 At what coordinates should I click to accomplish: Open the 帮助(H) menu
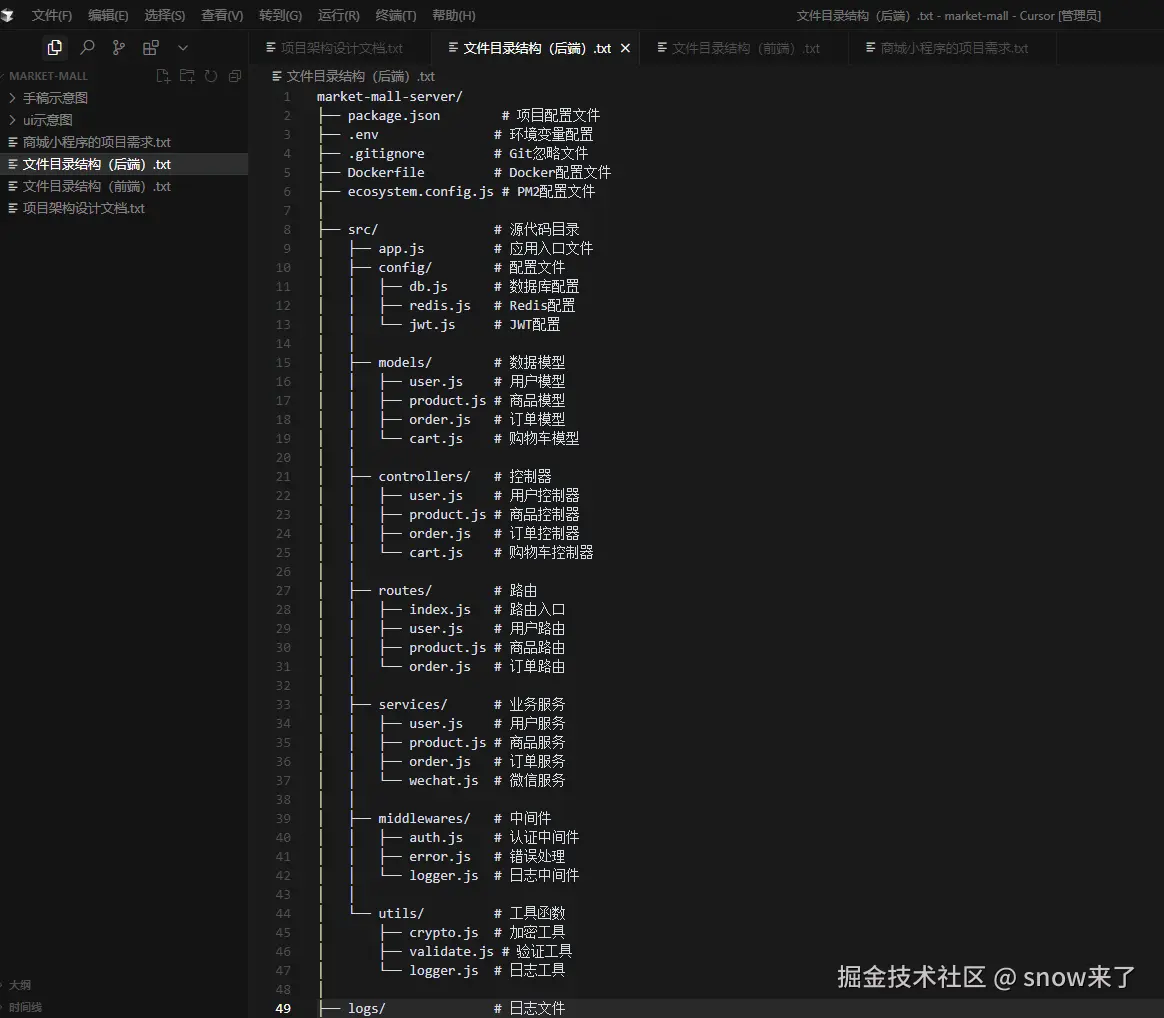point(454,15)
